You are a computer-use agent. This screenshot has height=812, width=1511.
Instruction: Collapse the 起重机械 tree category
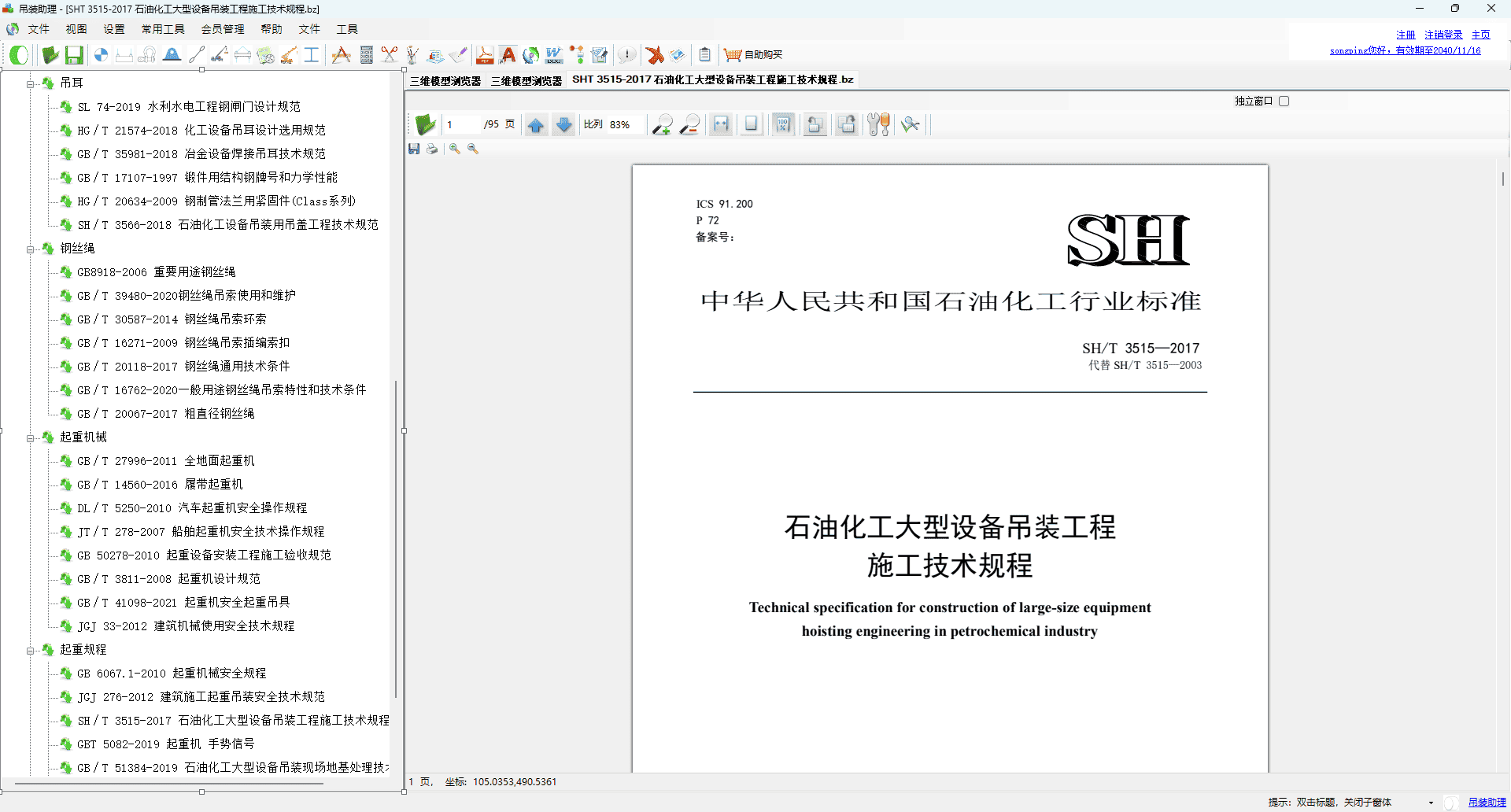[x=31, y=438]
